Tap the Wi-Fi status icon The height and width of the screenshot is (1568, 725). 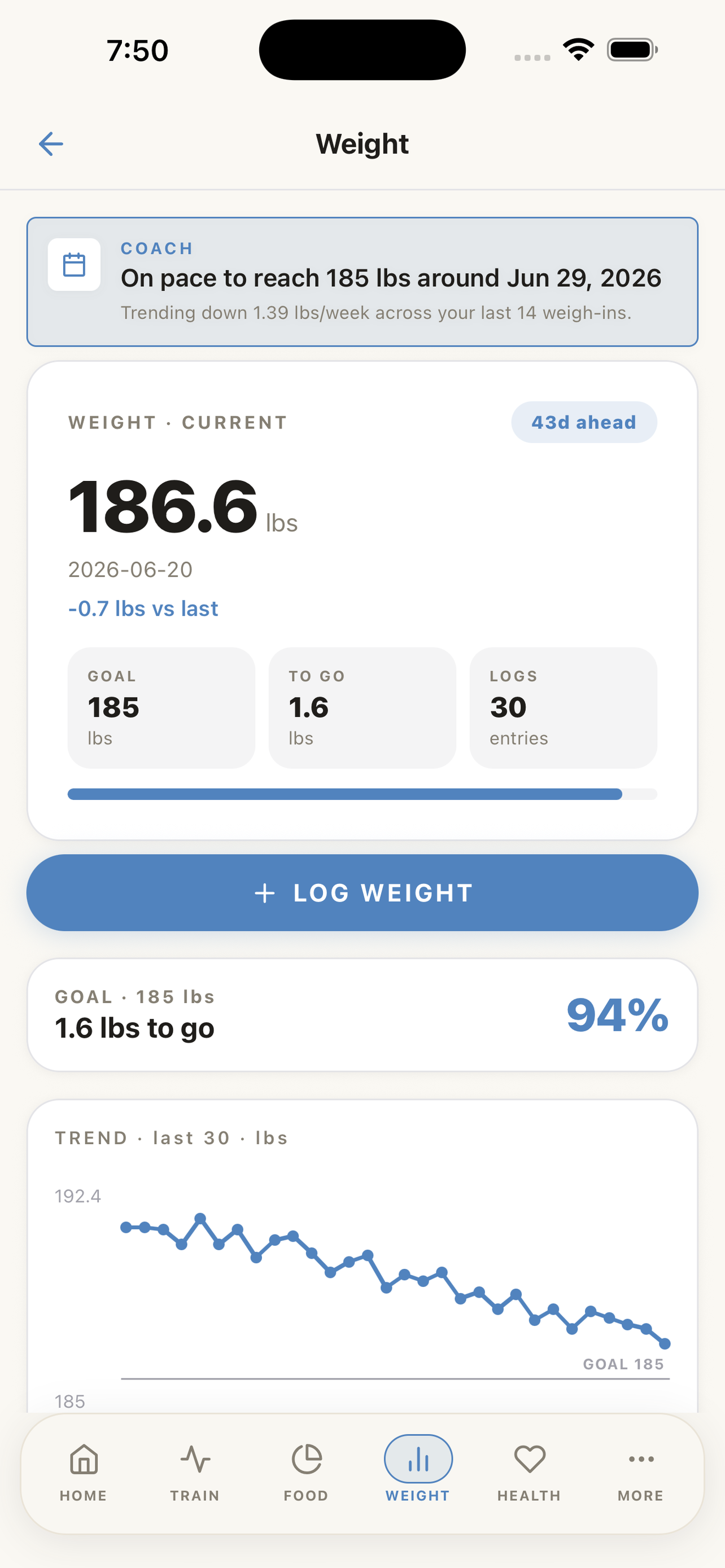[578, 49]
